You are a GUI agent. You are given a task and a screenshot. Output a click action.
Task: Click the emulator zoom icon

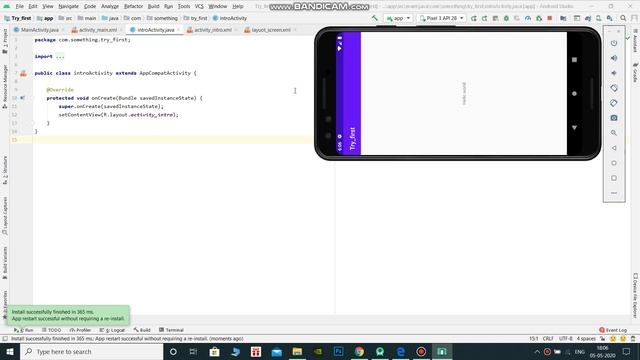614,133
